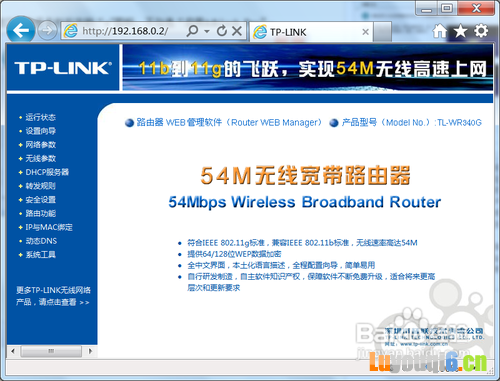Click the 提供64/128位WEP数据加密 bullet line

point(234,254)
